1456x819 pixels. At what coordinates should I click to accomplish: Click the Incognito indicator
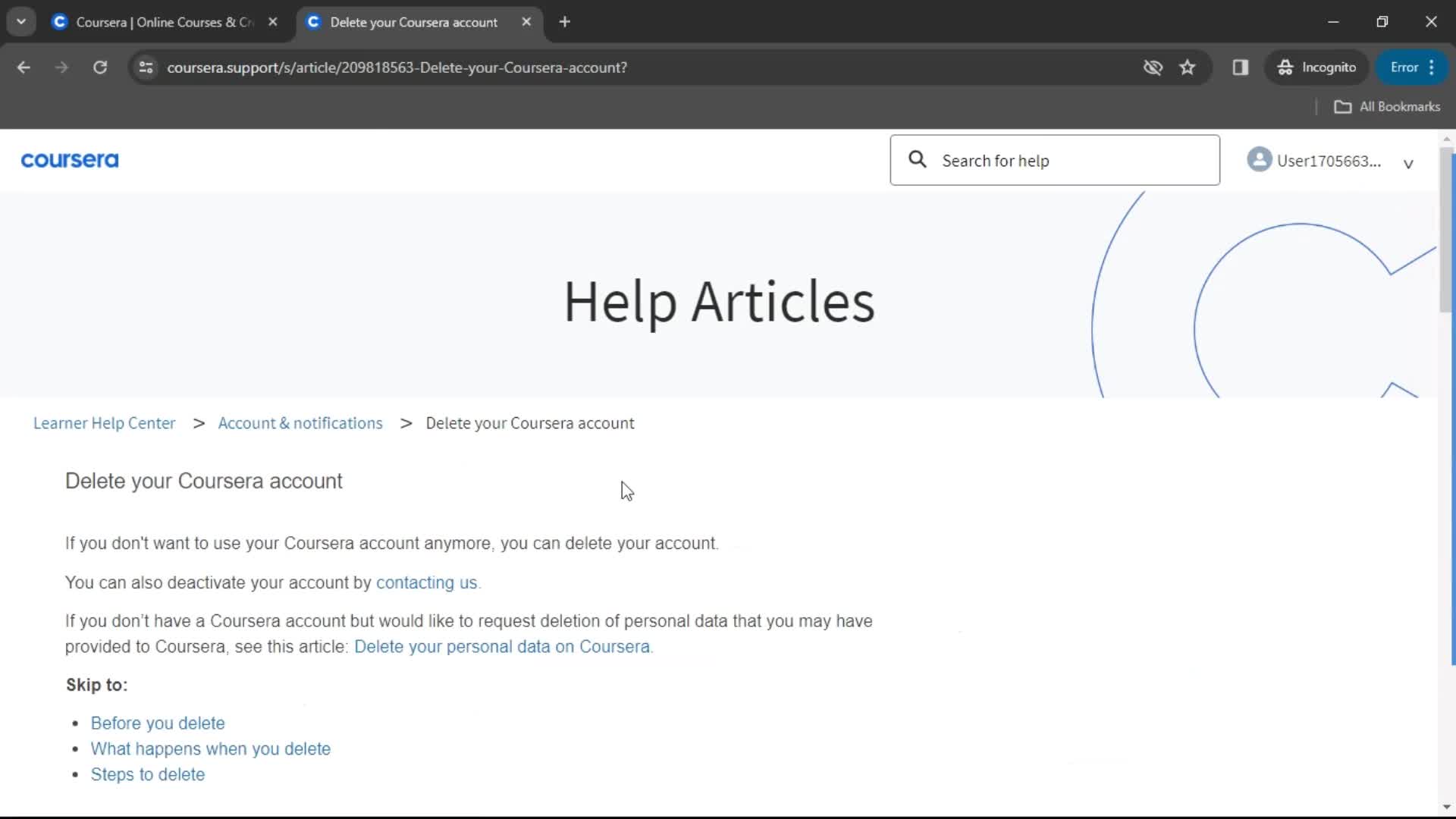coord(1316,67)
